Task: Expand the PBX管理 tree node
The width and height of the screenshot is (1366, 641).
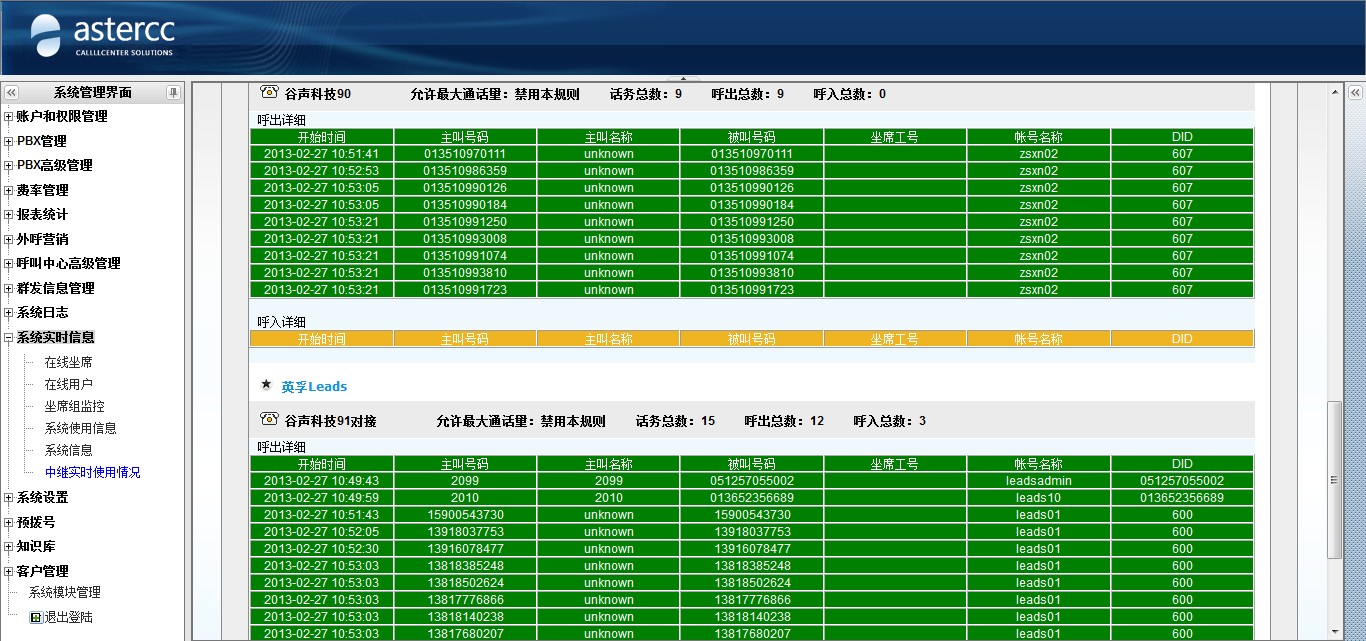Action: (x=9, y=141)
